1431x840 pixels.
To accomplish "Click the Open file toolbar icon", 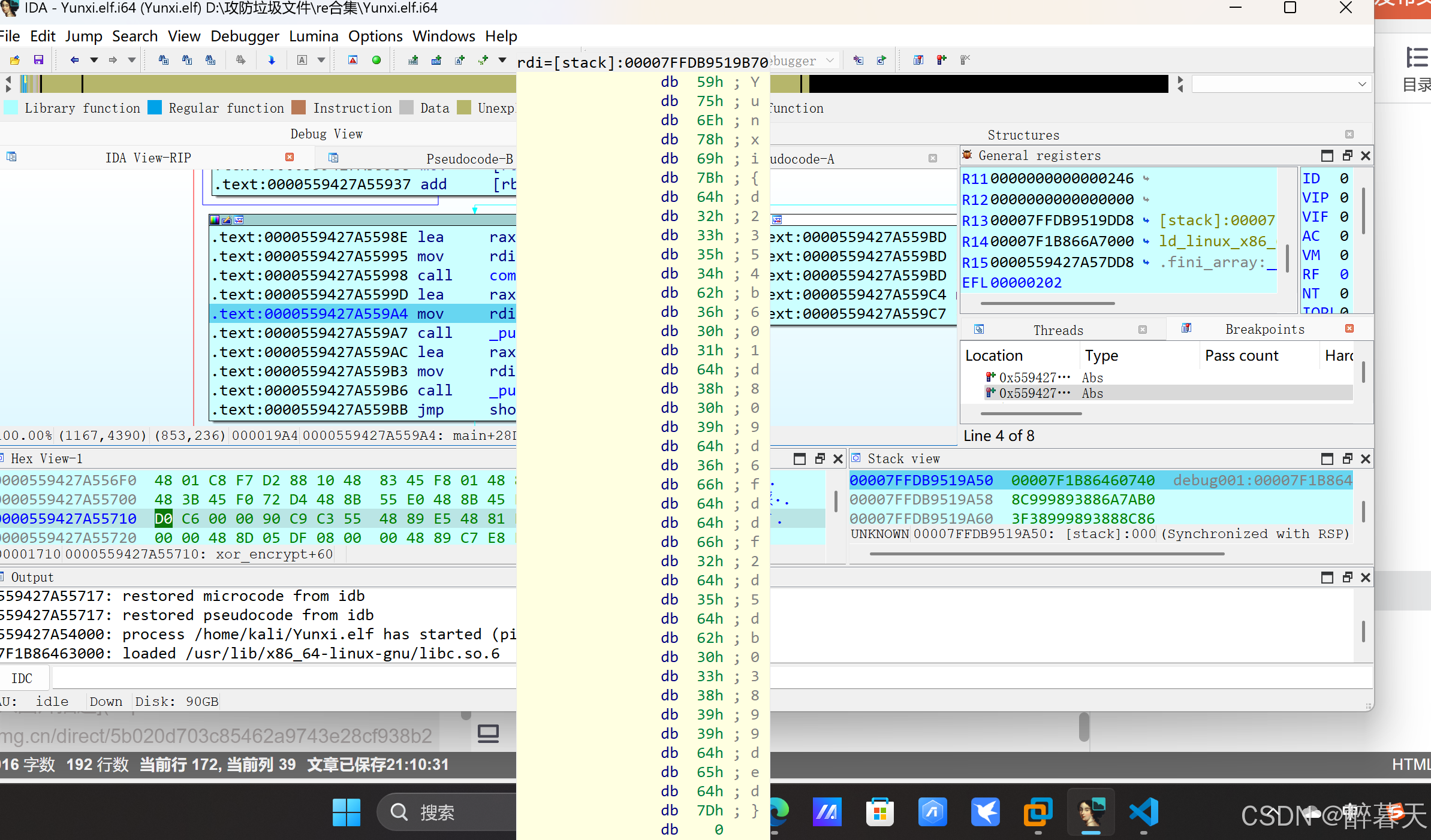I will click(x=15, y=60).
